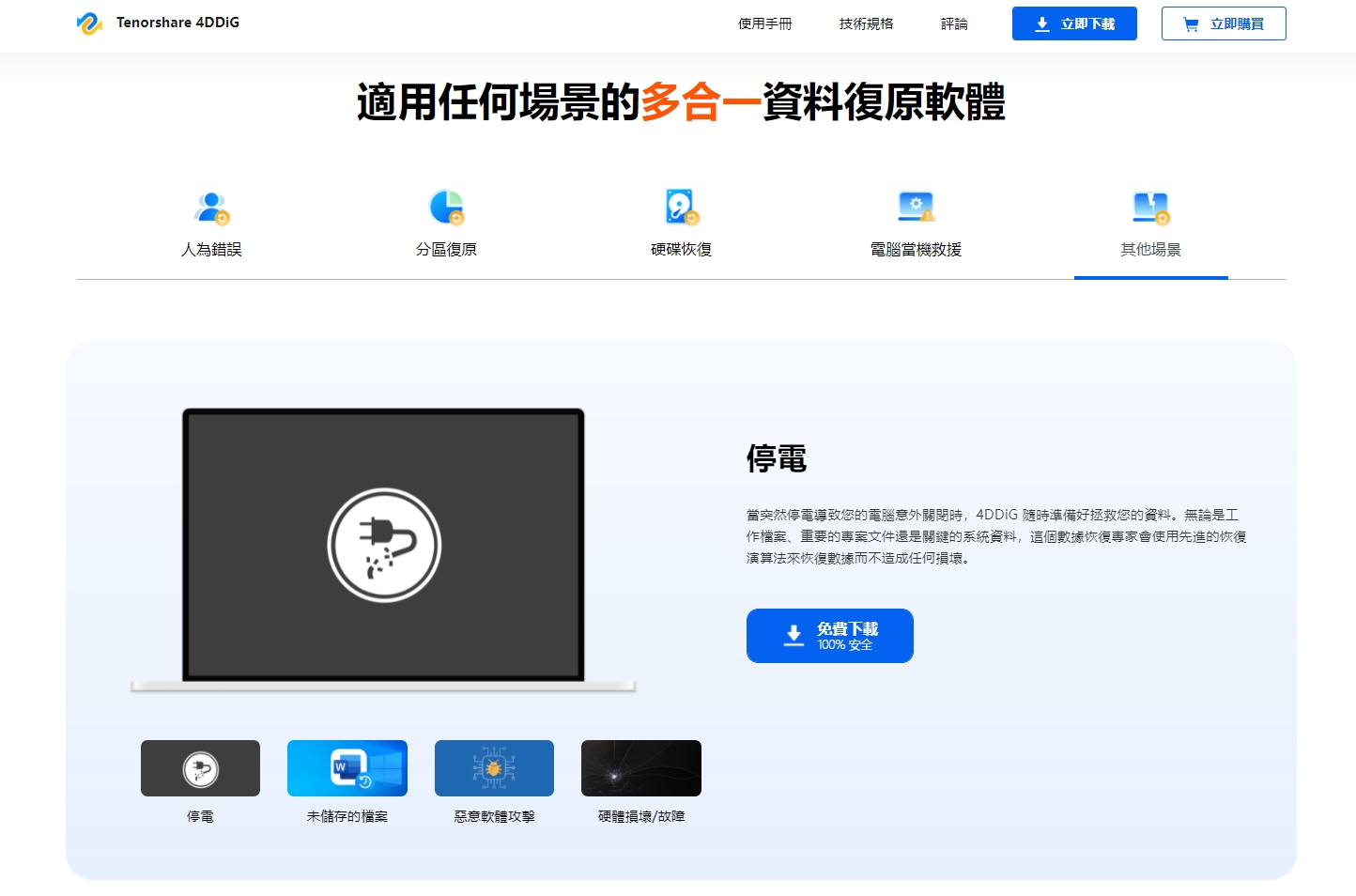Click the laptop power-plug preview image

click(x=384, y=545)
